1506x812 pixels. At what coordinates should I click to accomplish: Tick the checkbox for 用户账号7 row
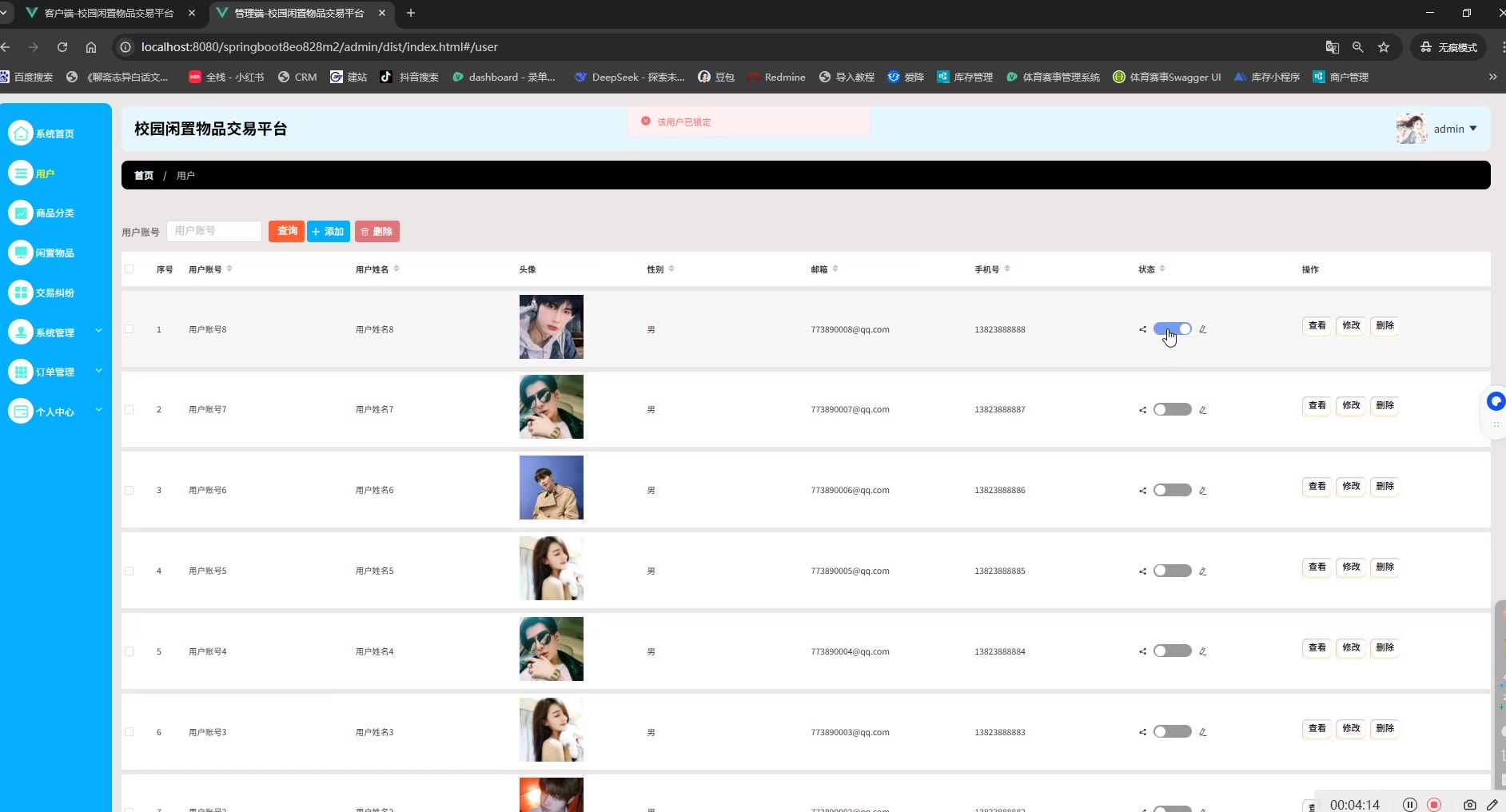coord(129,410)
